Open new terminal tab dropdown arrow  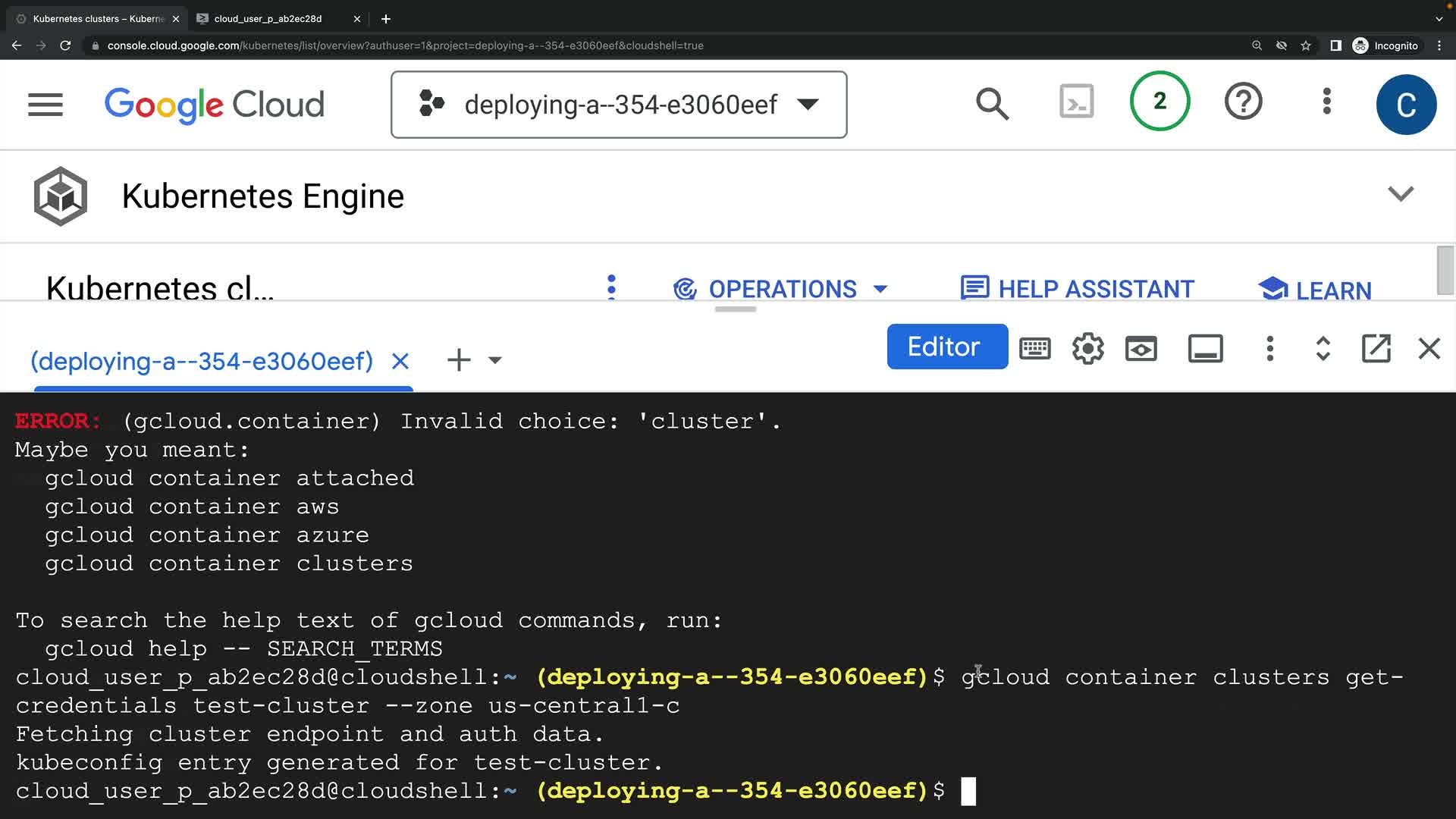495,360
